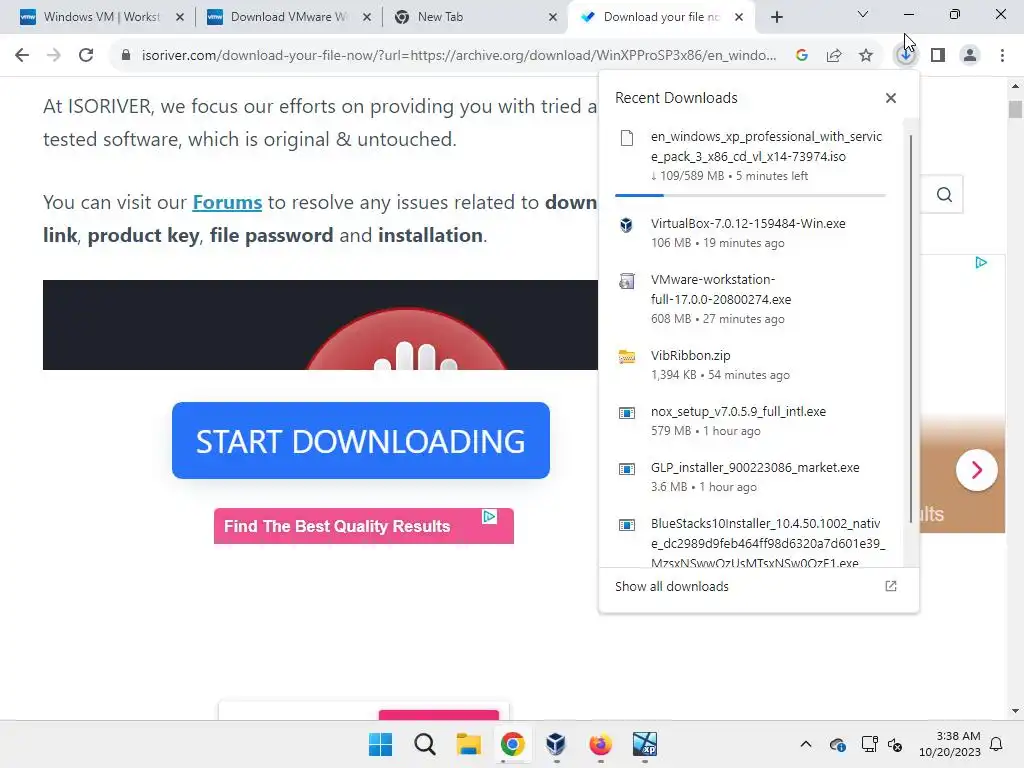Open Chrome's three-dot menu
The width and height of the screenshot is (1024, 768).
(1002, 56)
